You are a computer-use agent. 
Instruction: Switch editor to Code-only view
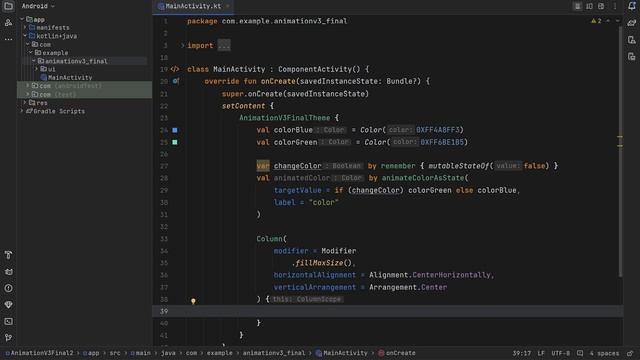point(577,6)
